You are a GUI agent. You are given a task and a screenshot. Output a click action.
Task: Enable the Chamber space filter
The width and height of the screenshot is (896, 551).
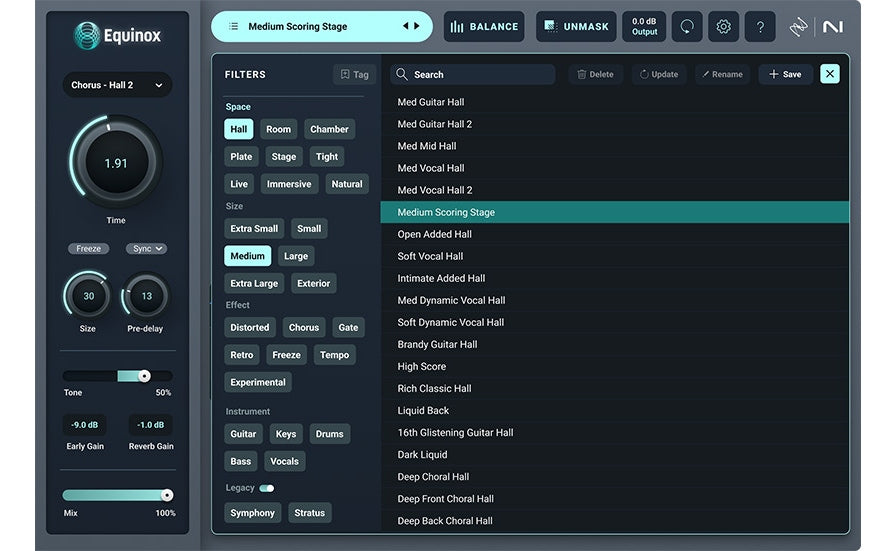click(329, 129)
